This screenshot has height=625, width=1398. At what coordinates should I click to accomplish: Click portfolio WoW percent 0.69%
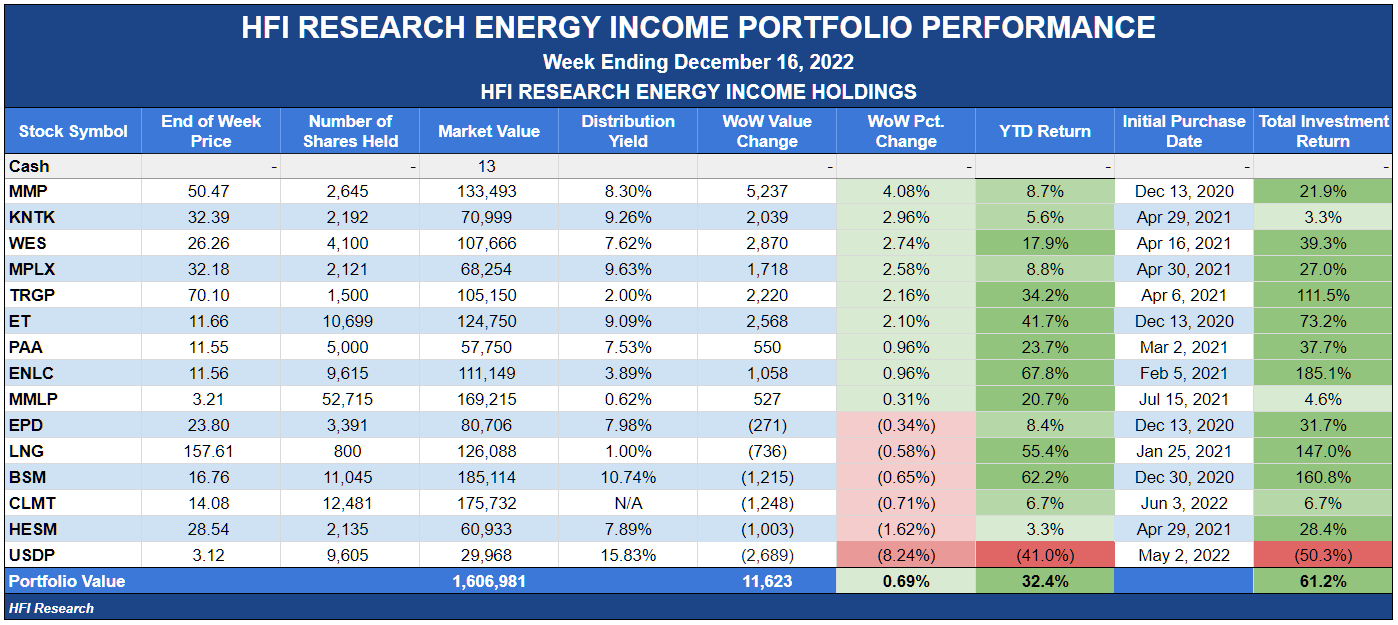click(x=906, y=581)
